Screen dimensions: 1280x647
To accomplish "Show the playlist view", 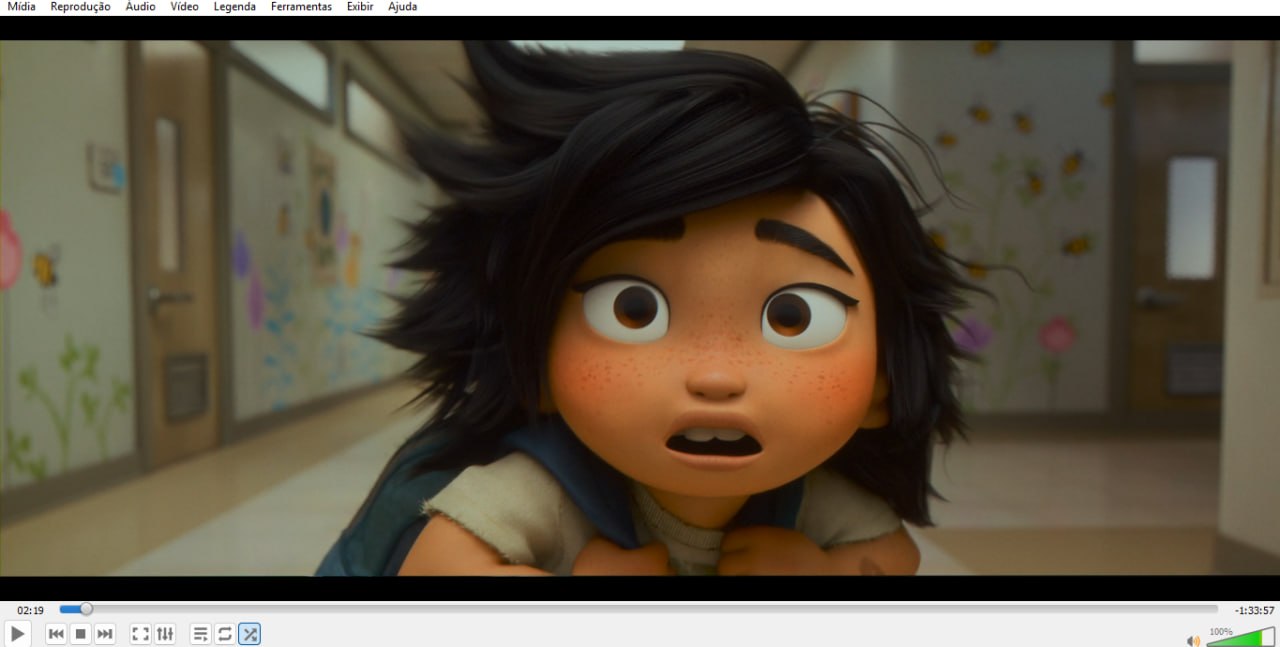I will 200,634.
